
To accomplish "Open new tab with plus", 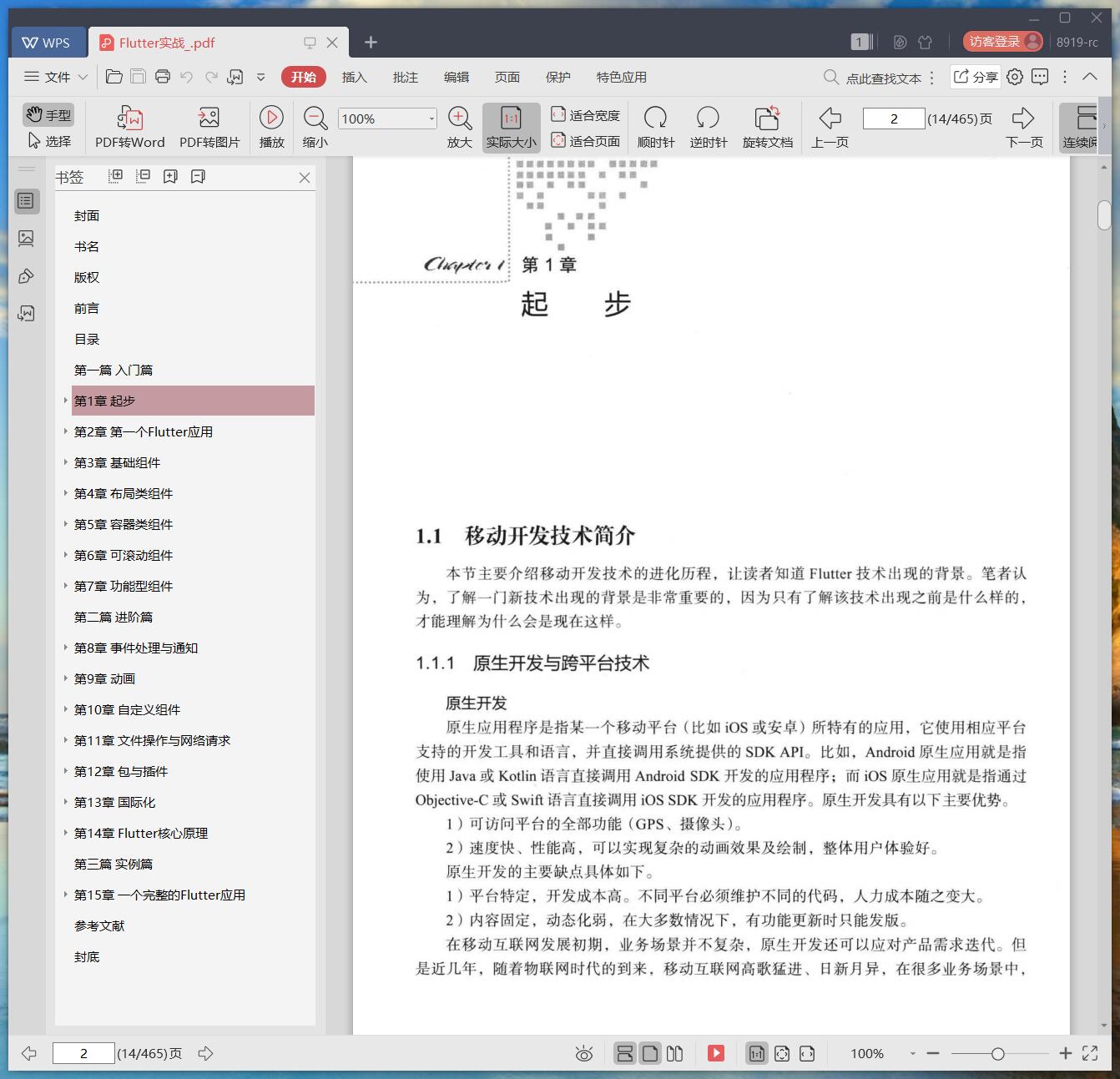I will (371, 42).
